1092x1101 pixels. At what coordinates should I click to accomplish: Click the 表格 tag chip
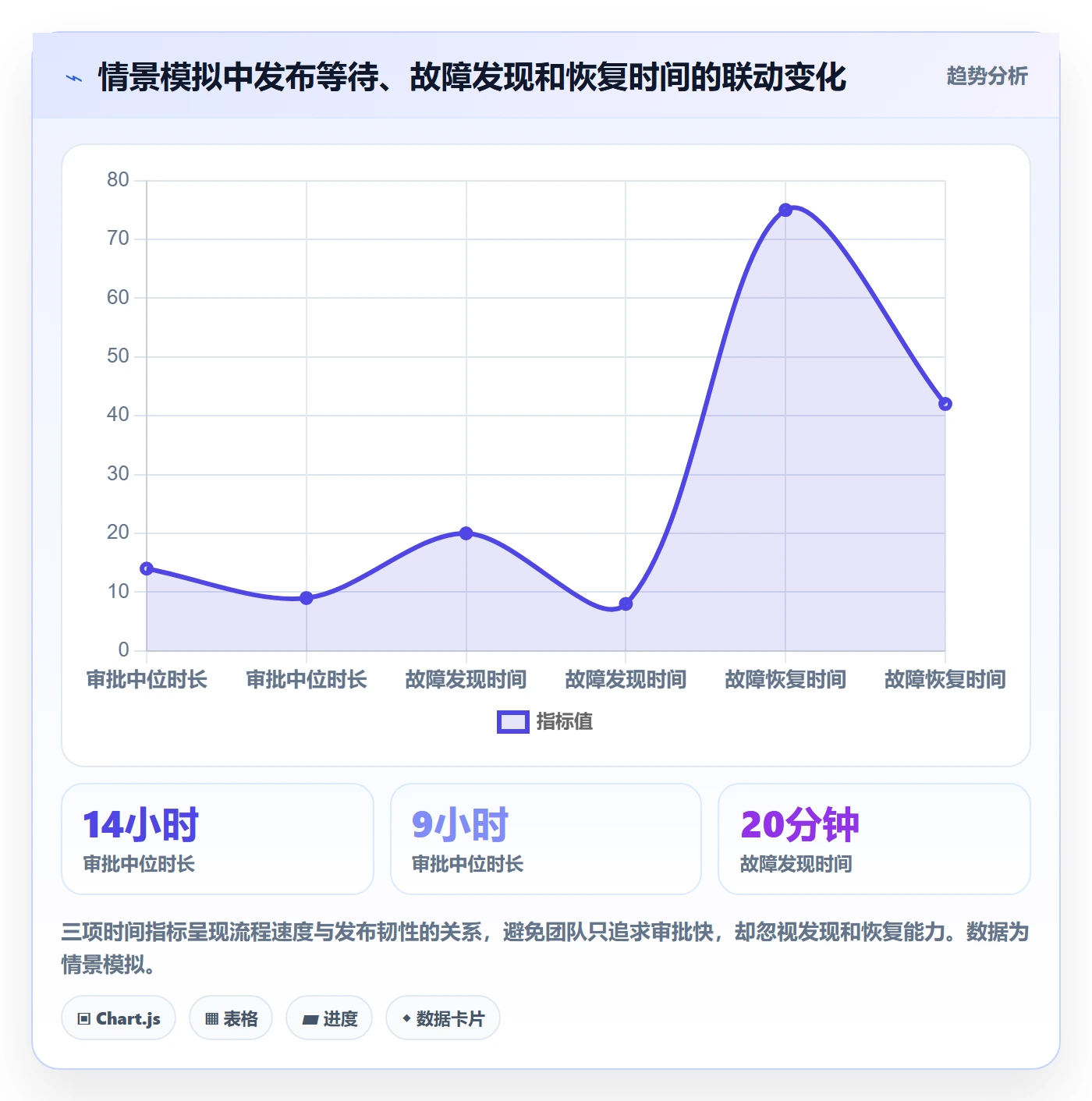point(231,1018)
